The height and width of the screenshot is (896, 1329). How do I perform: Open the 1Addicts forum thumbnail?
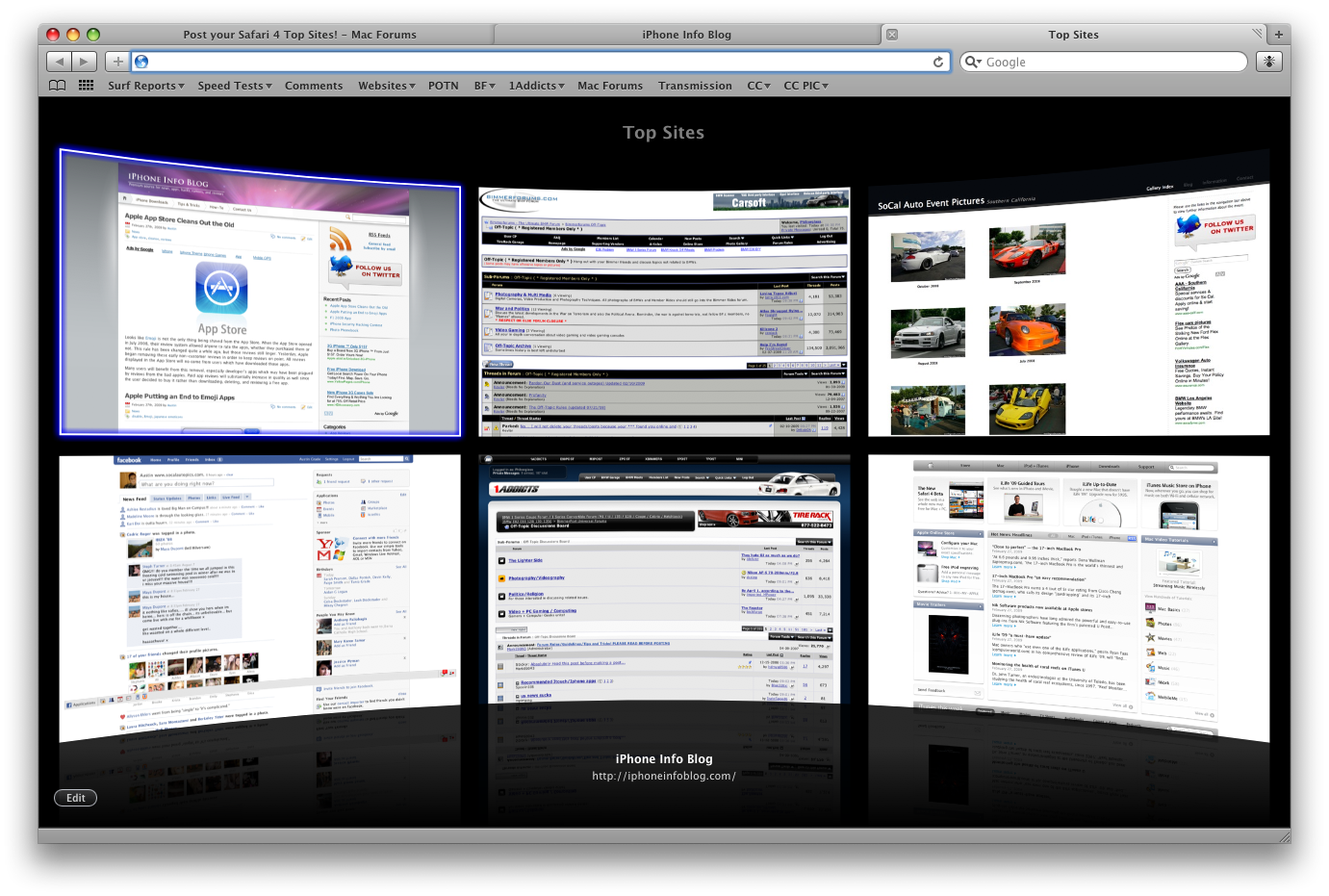point(664,579)
